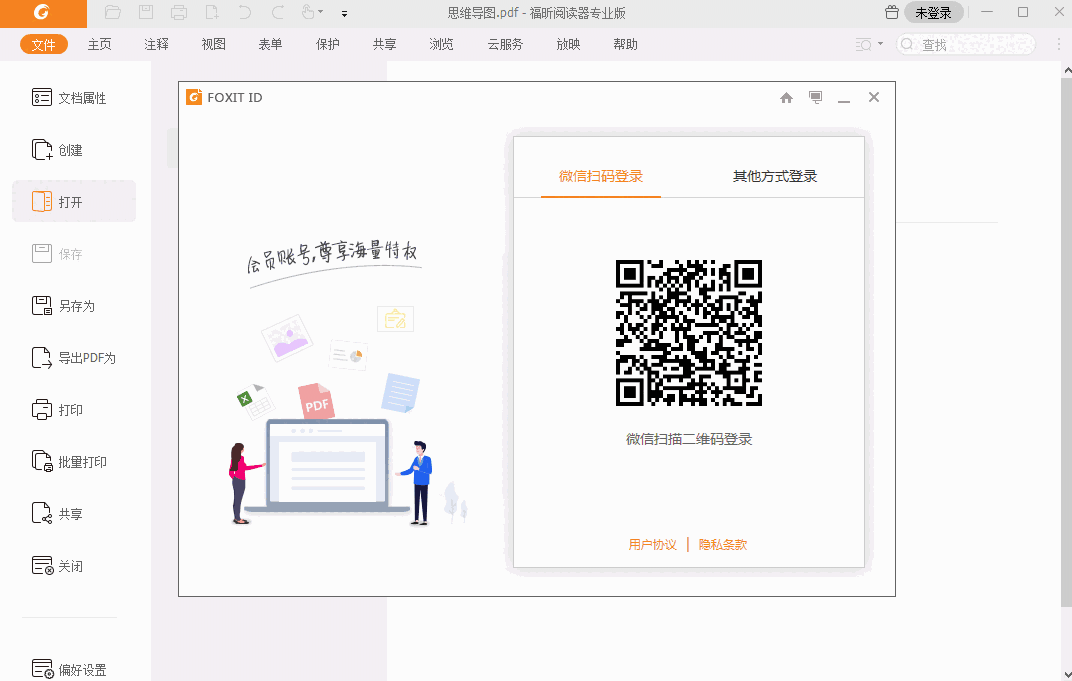Image resolution: width=1072 pixels, height=681 pixels.
Task: Click the gift box icon in title bar
Action: point(892,13)
